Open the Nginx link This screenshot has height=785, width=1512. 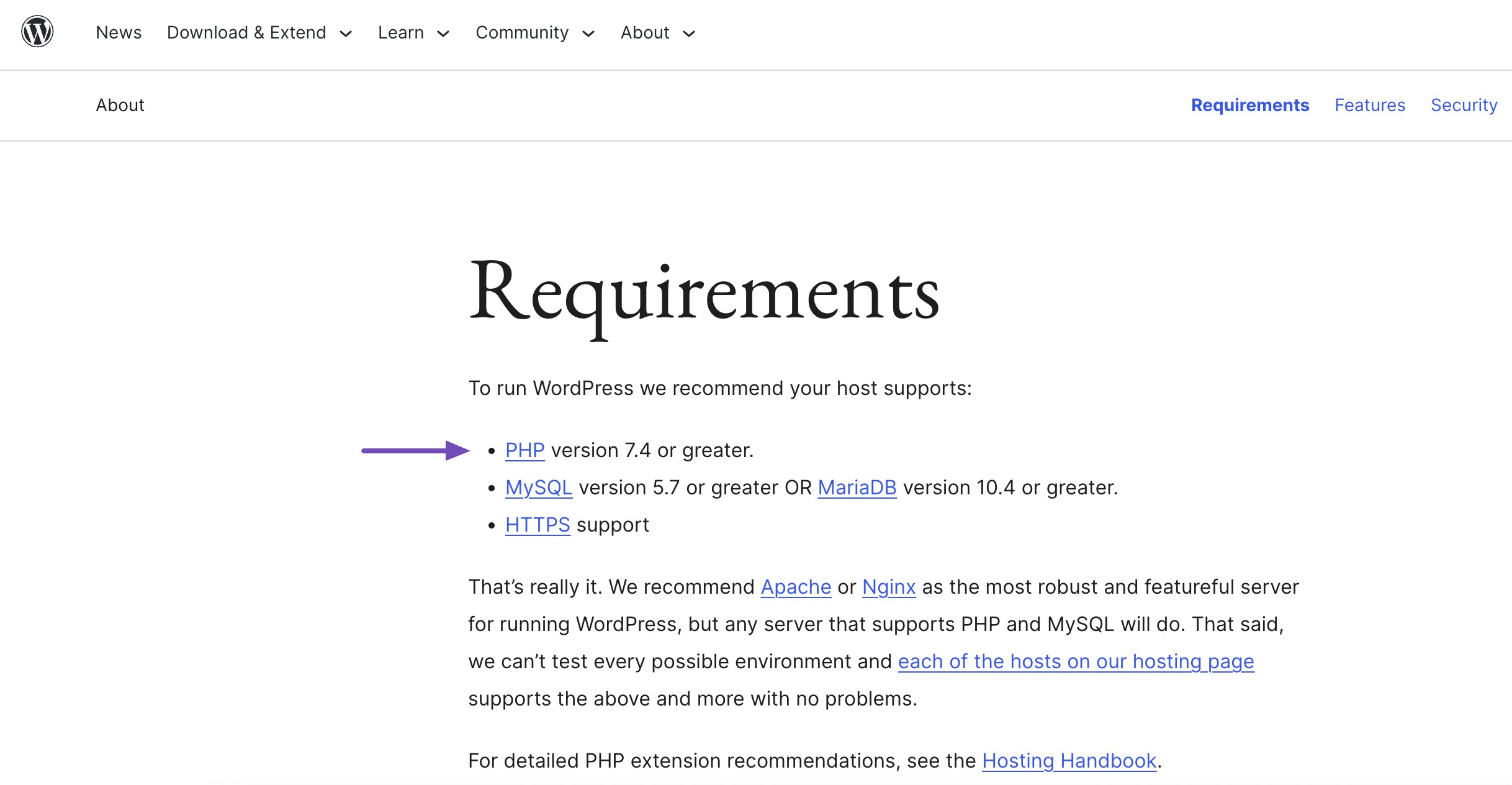tap(889, 587)
